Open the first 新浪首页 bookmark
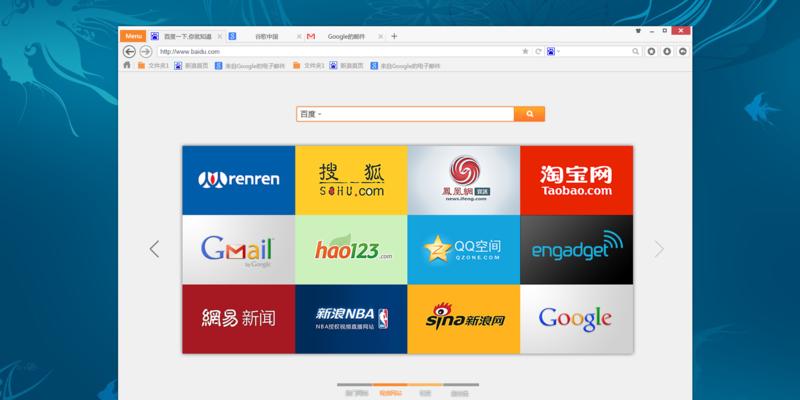800x400 pixels. coord(191,66)
